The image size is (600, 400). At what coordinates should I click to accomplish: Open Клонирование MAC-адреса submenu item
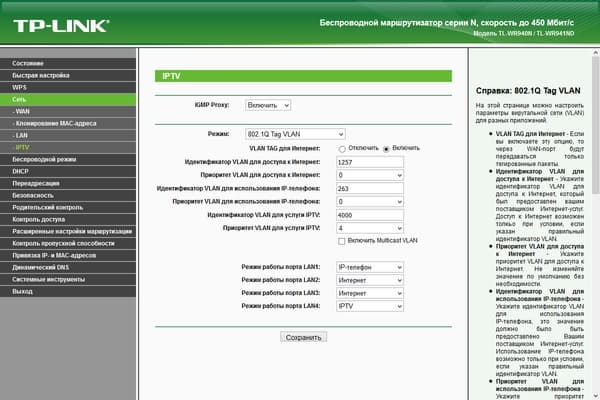coord(68,123)
